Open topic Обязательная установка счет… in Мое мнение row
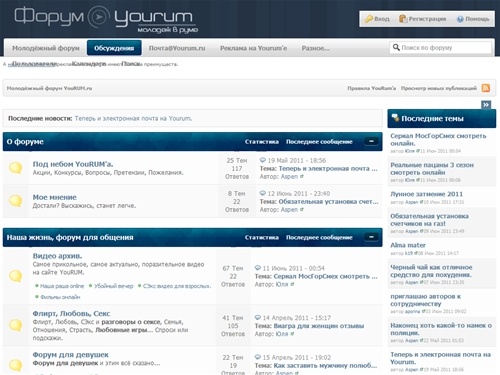 328,201
